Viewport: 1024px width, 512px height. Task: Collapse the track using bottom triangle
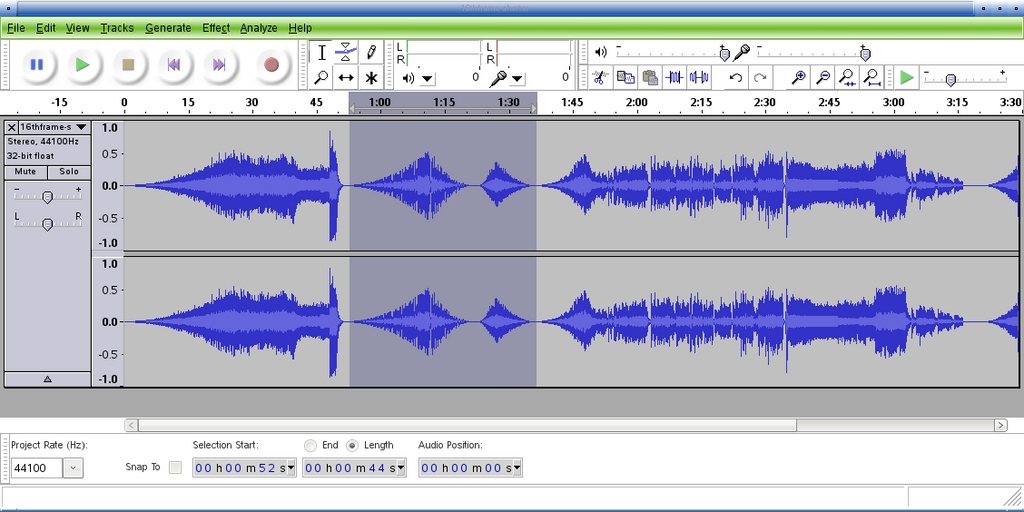coord(47,379)
